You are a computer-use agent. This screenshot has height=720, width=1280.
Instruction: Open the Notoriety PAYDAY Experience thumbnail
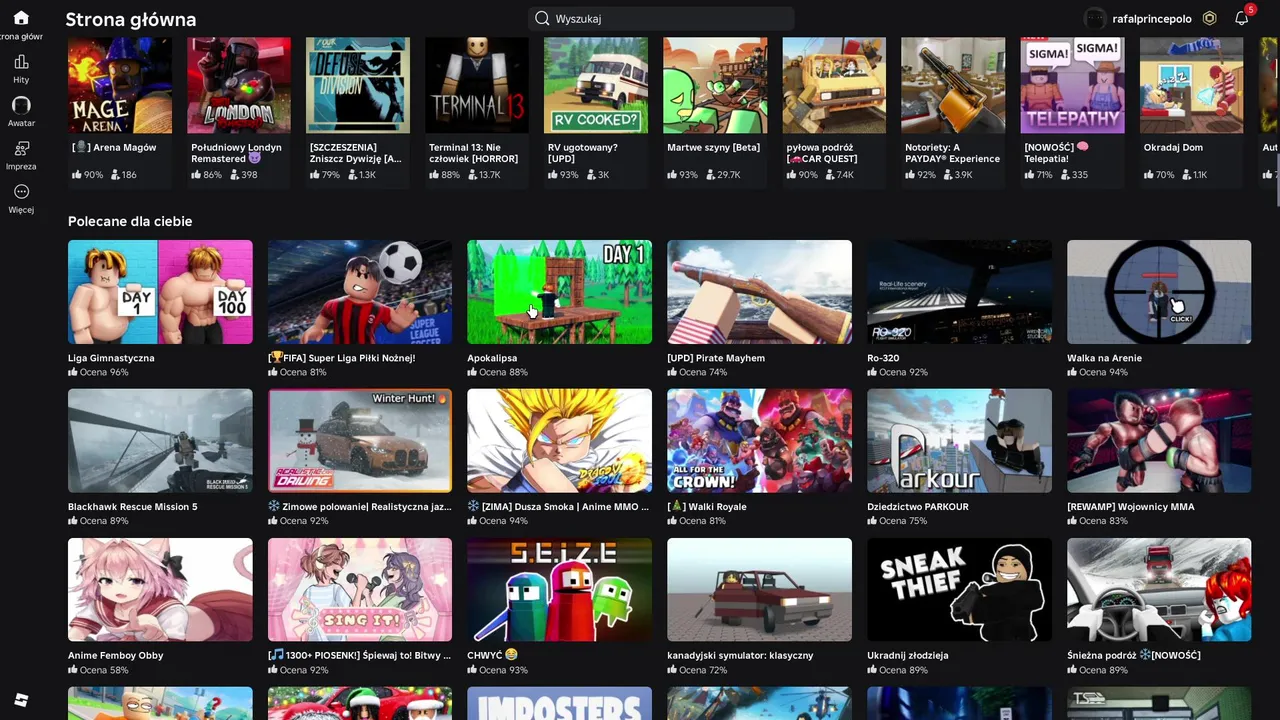coord(953,86)
